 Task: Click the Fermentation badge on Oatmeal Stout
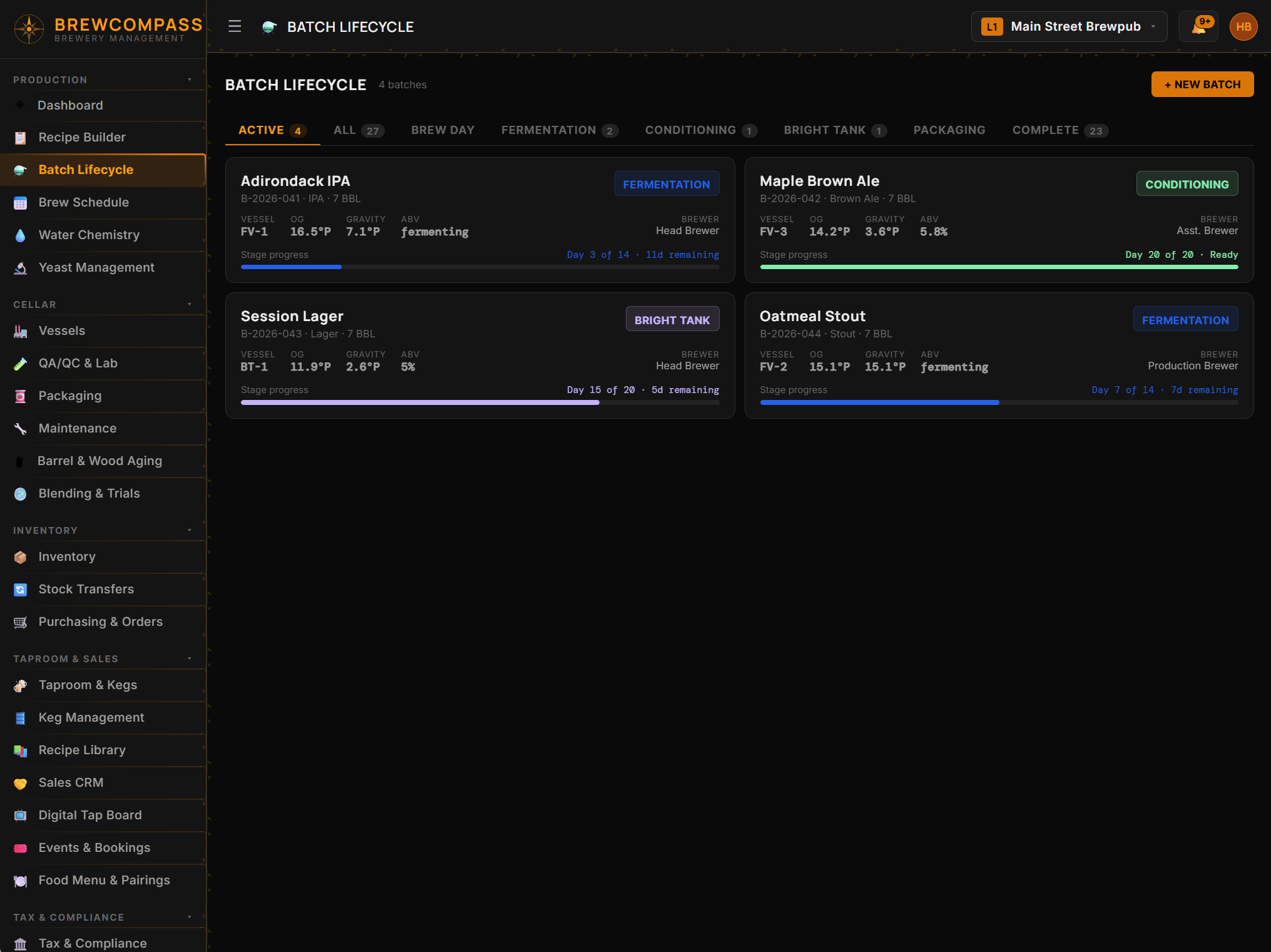click(1185, 319)
